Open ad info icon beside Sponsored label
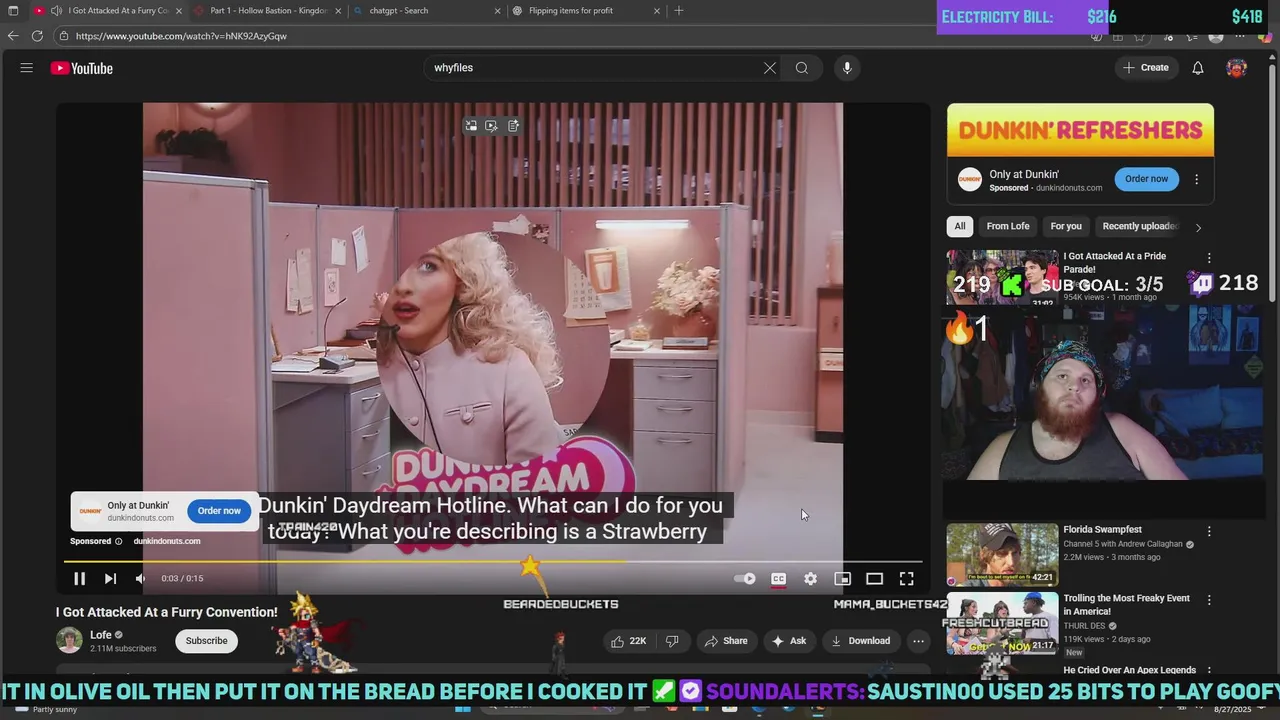1280x720 pixels. 118,541
